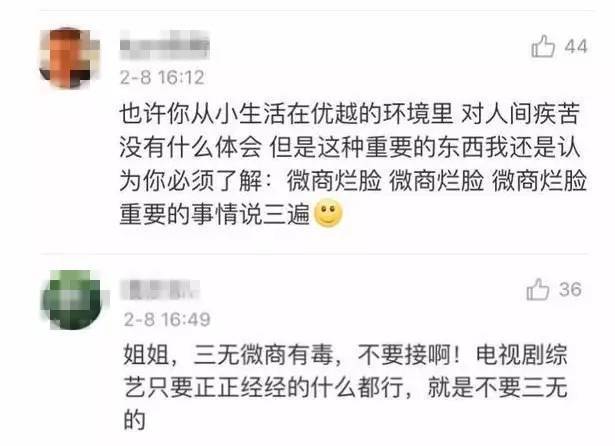Click the 36 like count

[x=570, y=289]
